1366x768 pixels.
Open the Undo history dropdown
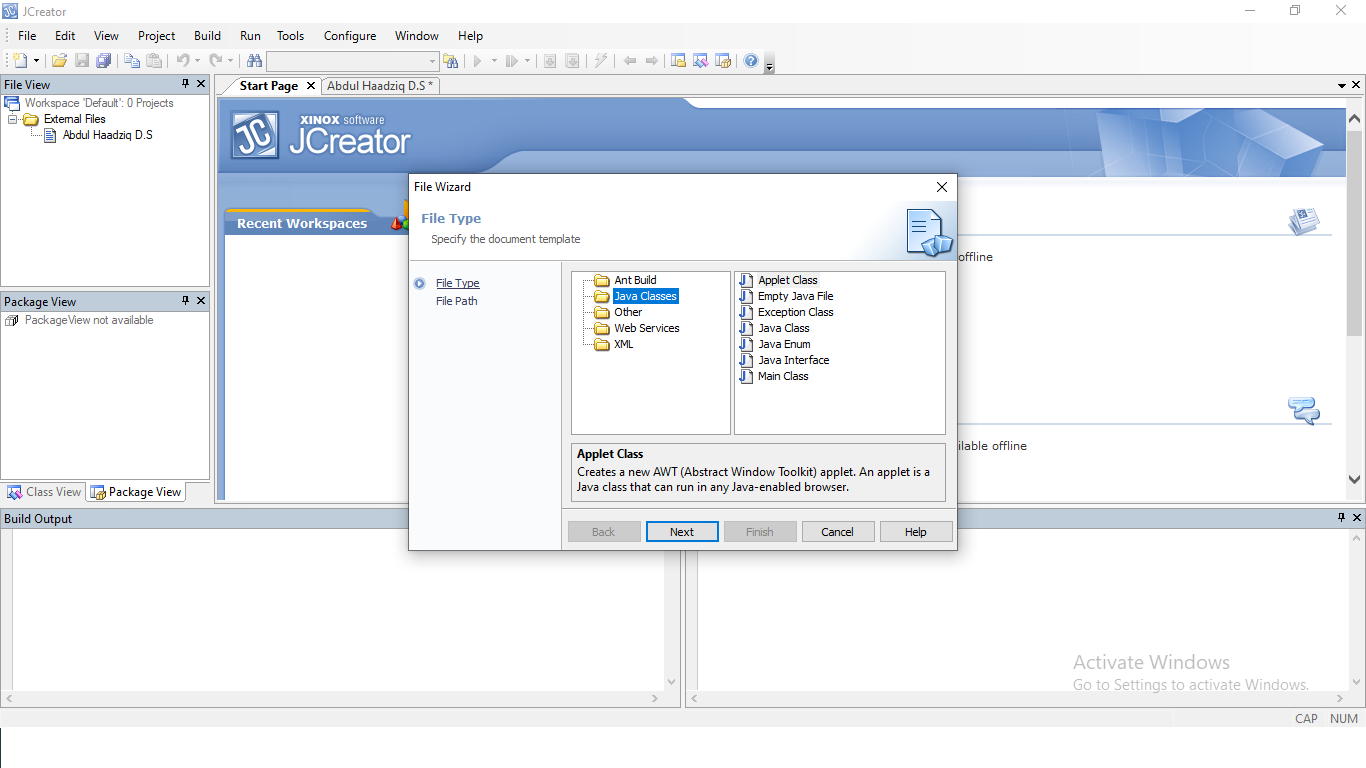click(x=196, y=60)
